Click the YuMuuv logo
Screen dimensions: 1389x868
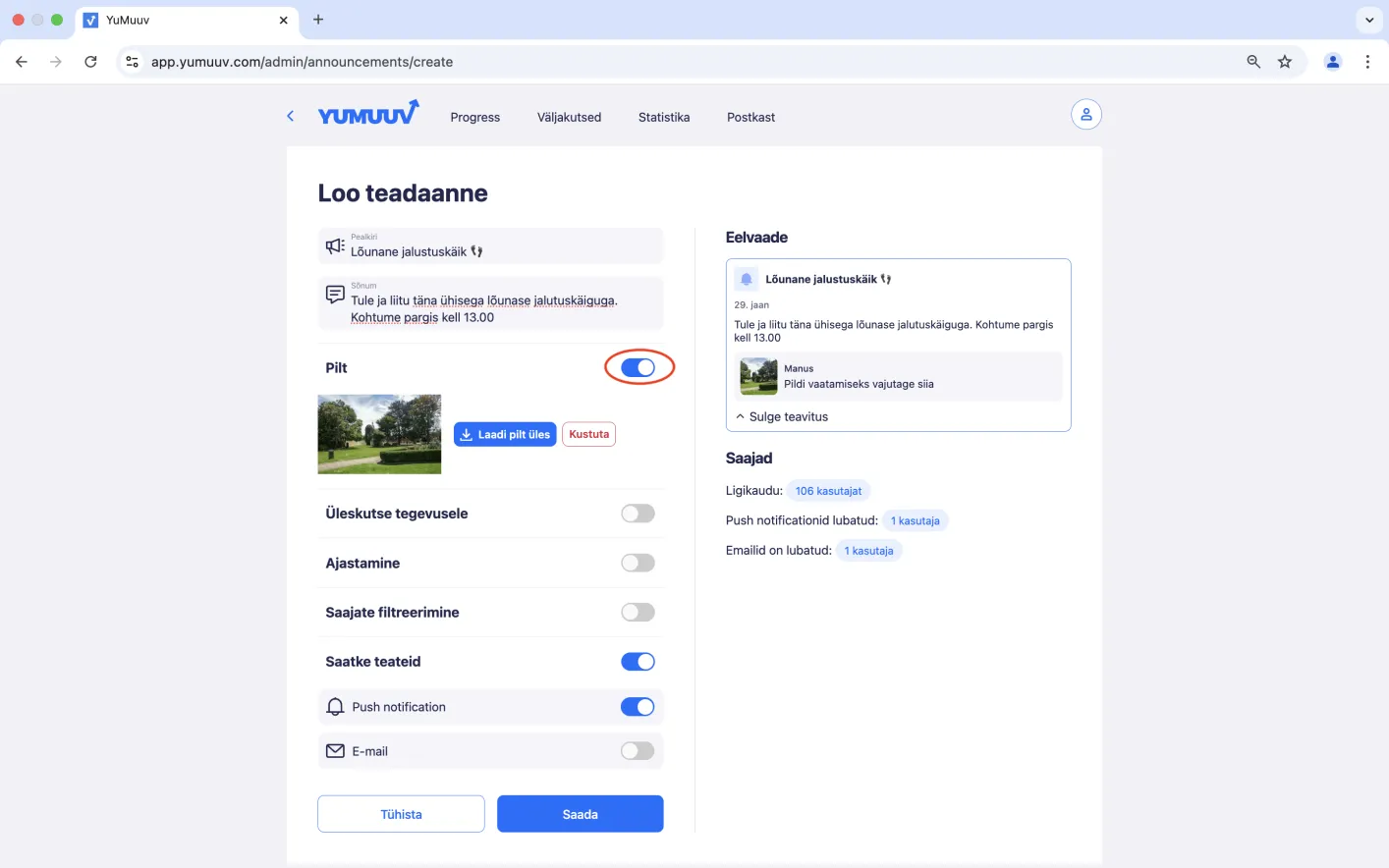368,114
